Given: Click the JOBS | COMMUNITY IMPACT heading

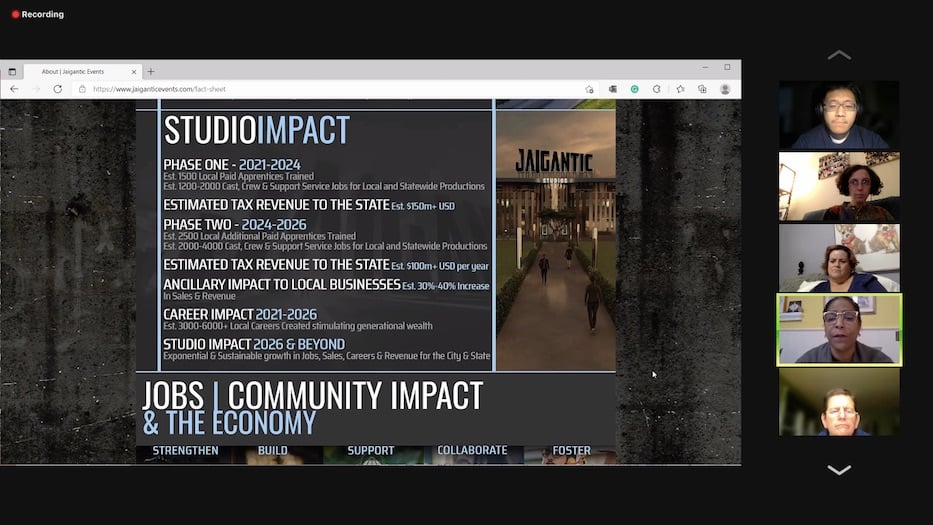Looking at the screenshot, I should [312, 396].
